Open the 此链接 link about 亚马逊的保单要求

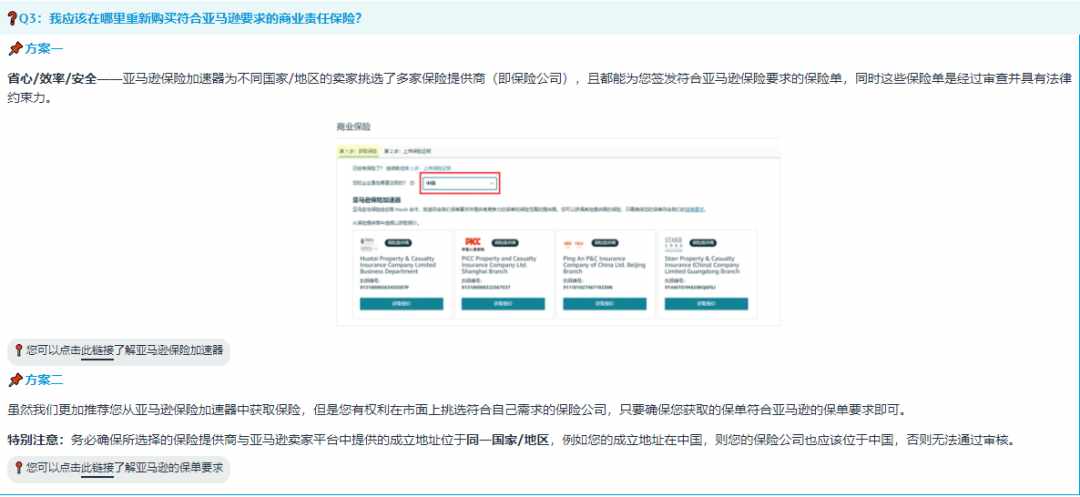97,467
